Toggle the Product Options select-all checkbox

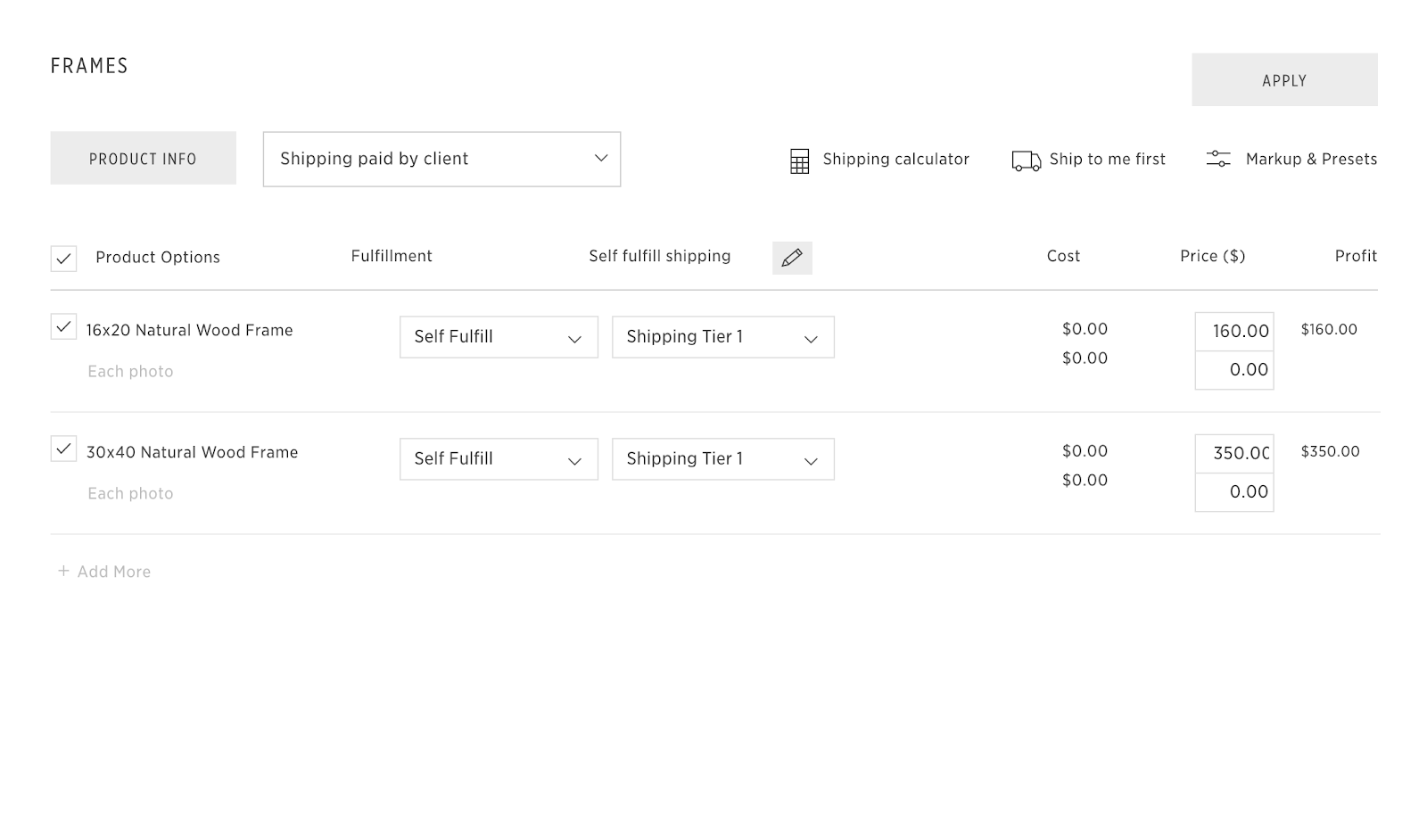point(63,259)
